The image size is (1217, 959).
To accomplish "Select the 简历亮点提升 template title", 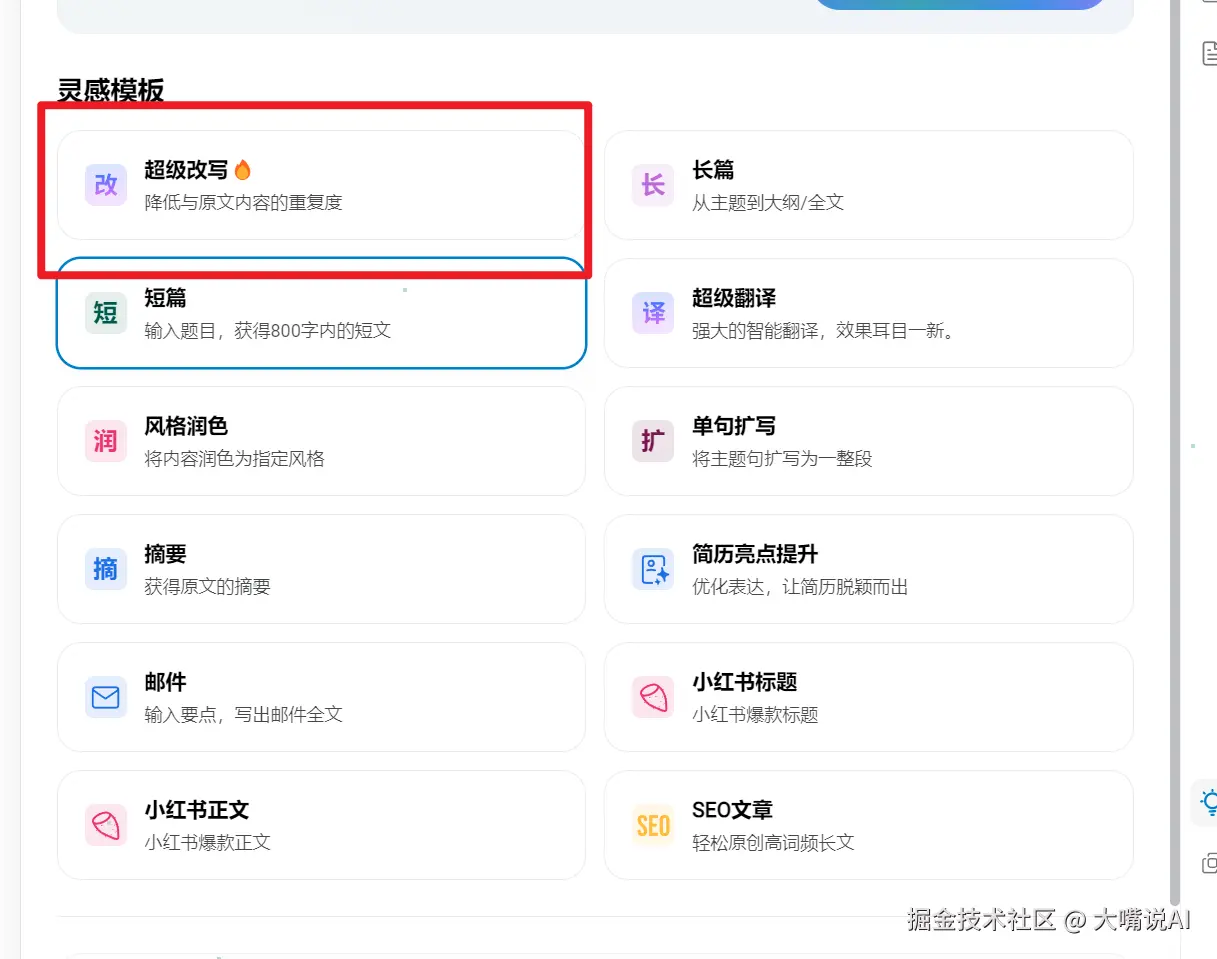I will [x=755, y=554].
